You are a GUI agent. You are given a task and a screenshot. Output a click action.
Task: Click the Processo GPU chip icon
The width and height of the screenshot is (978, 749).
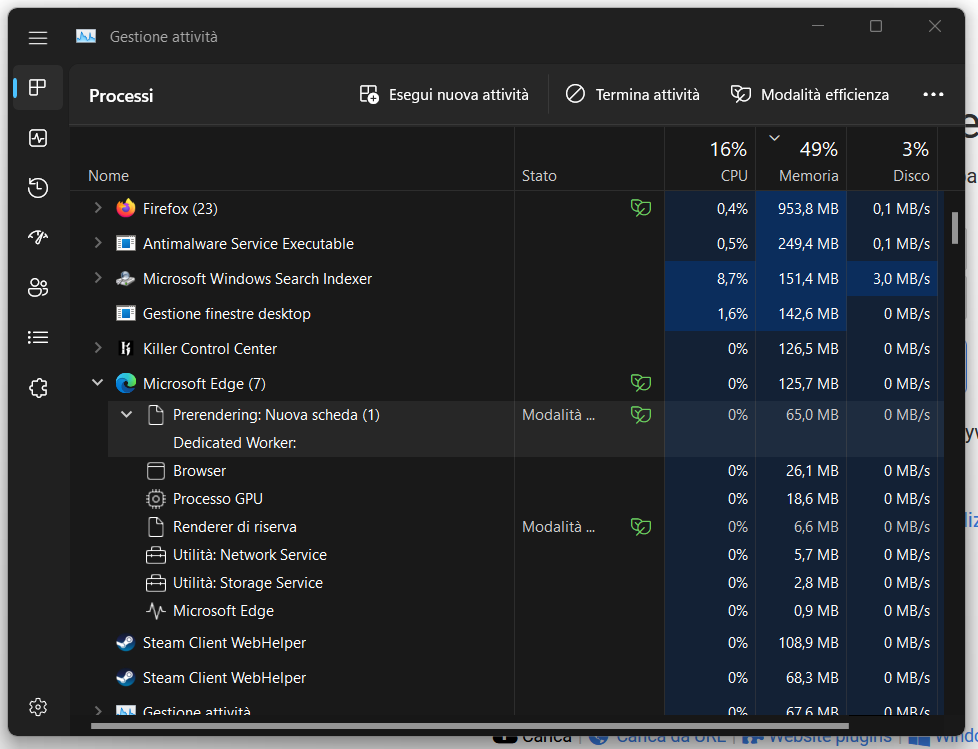(155, 499)
